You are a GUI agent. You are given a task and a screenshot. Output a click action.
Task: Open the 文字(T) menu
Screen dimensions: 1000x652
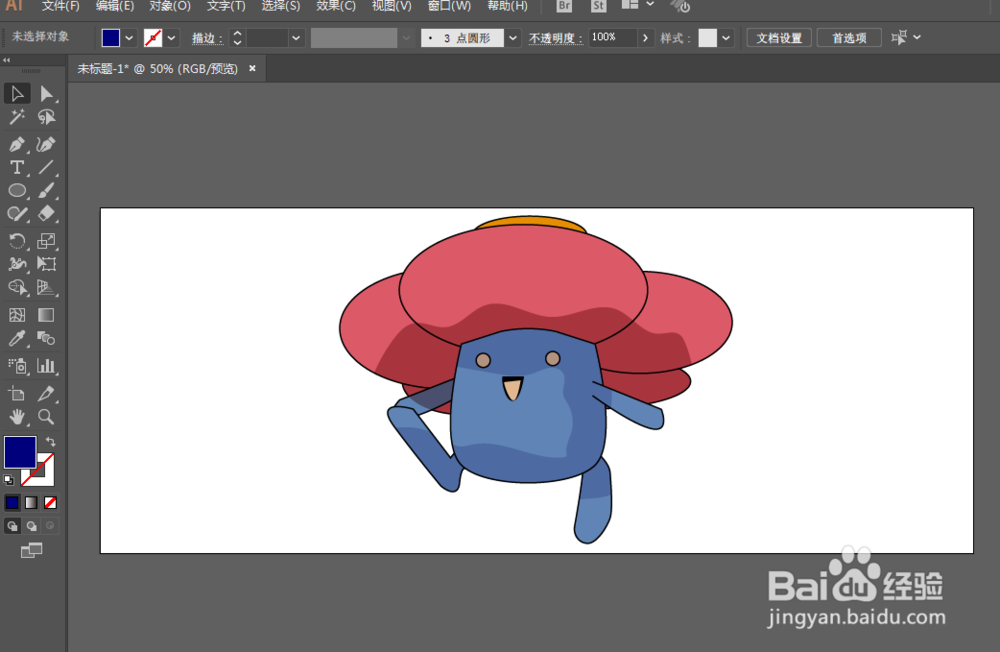(226, 6)
